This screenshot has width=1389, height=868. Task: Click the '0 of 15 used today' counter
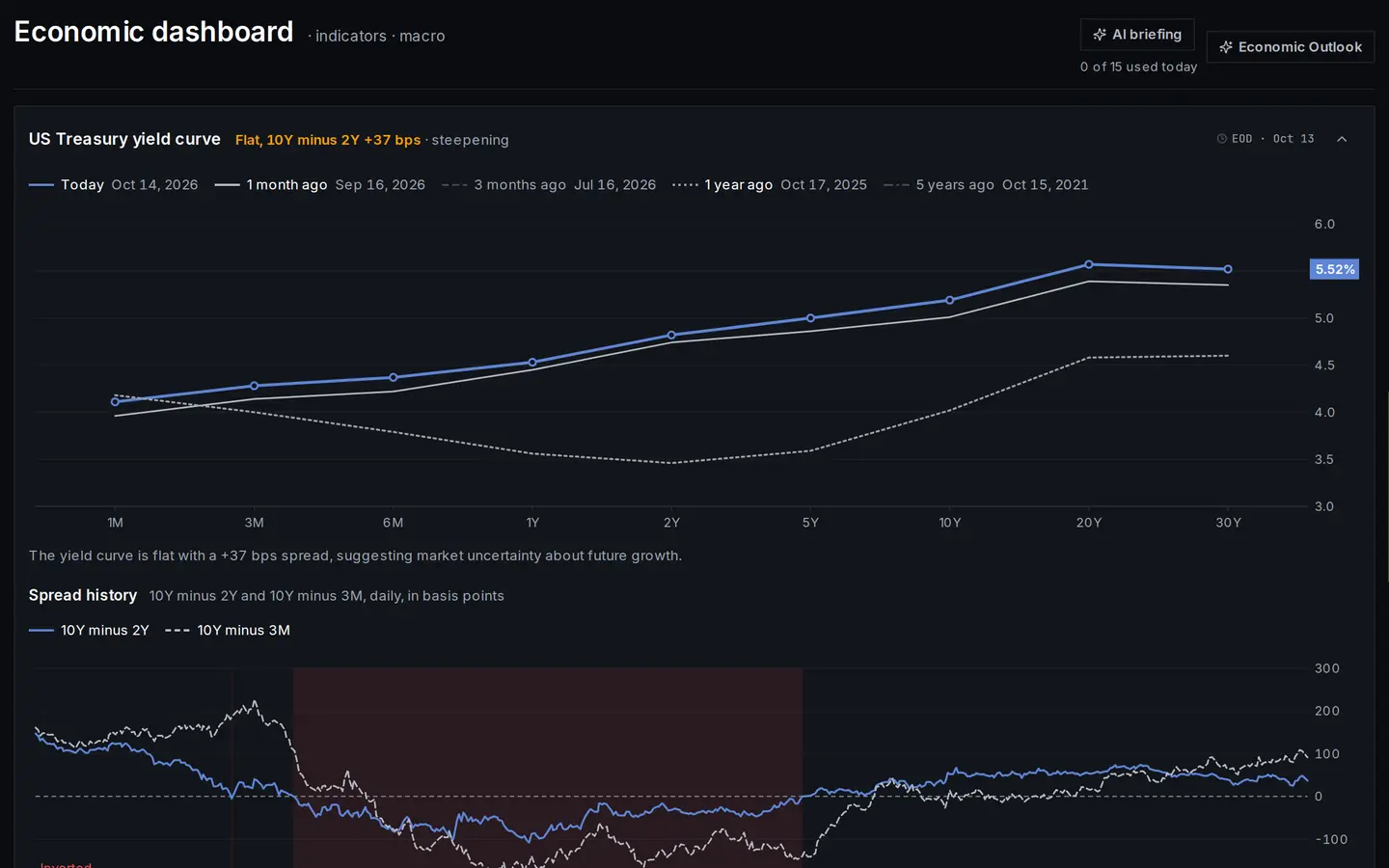[x=1138, y=68]
